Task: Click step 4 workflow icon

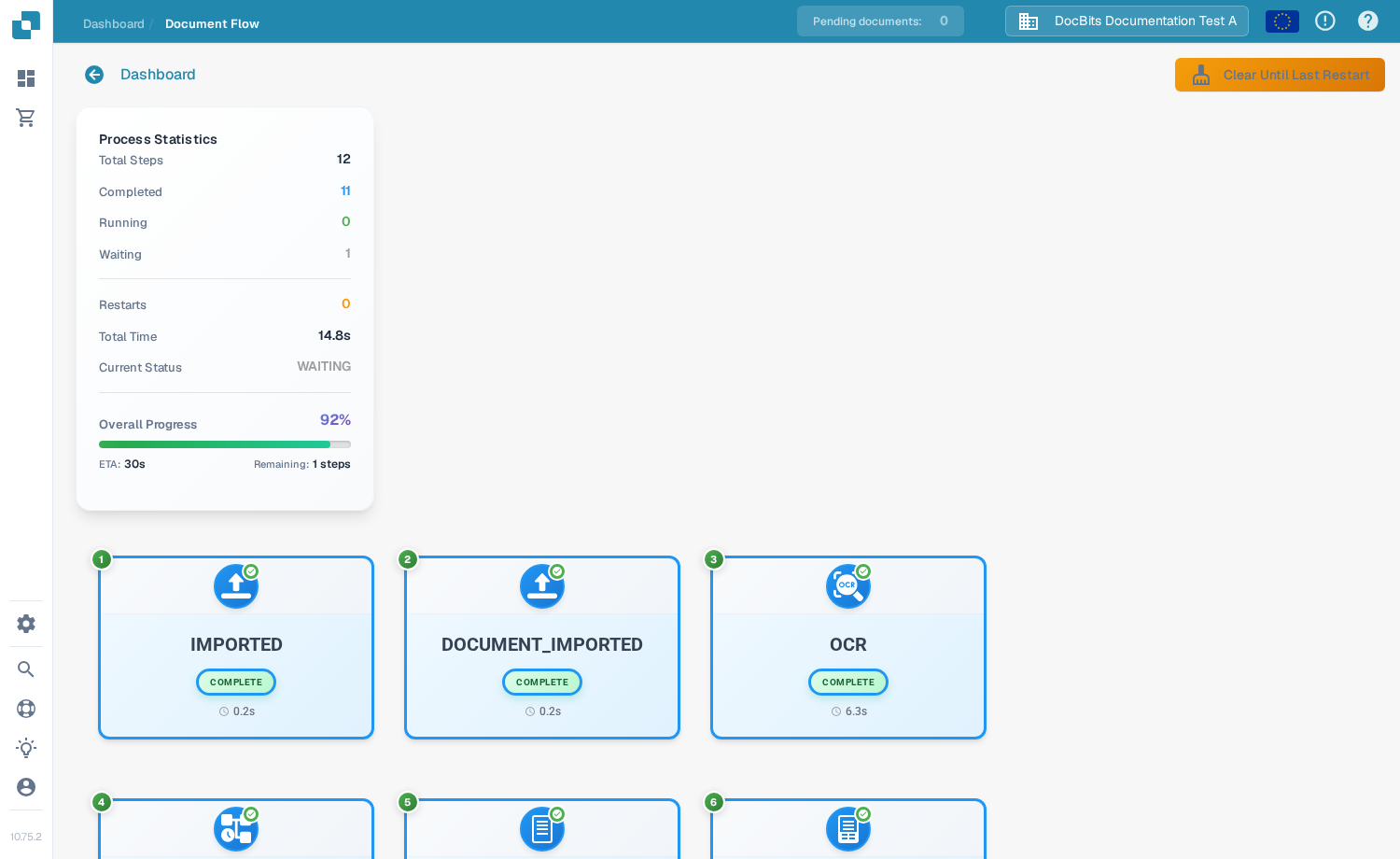Action: 236,829
